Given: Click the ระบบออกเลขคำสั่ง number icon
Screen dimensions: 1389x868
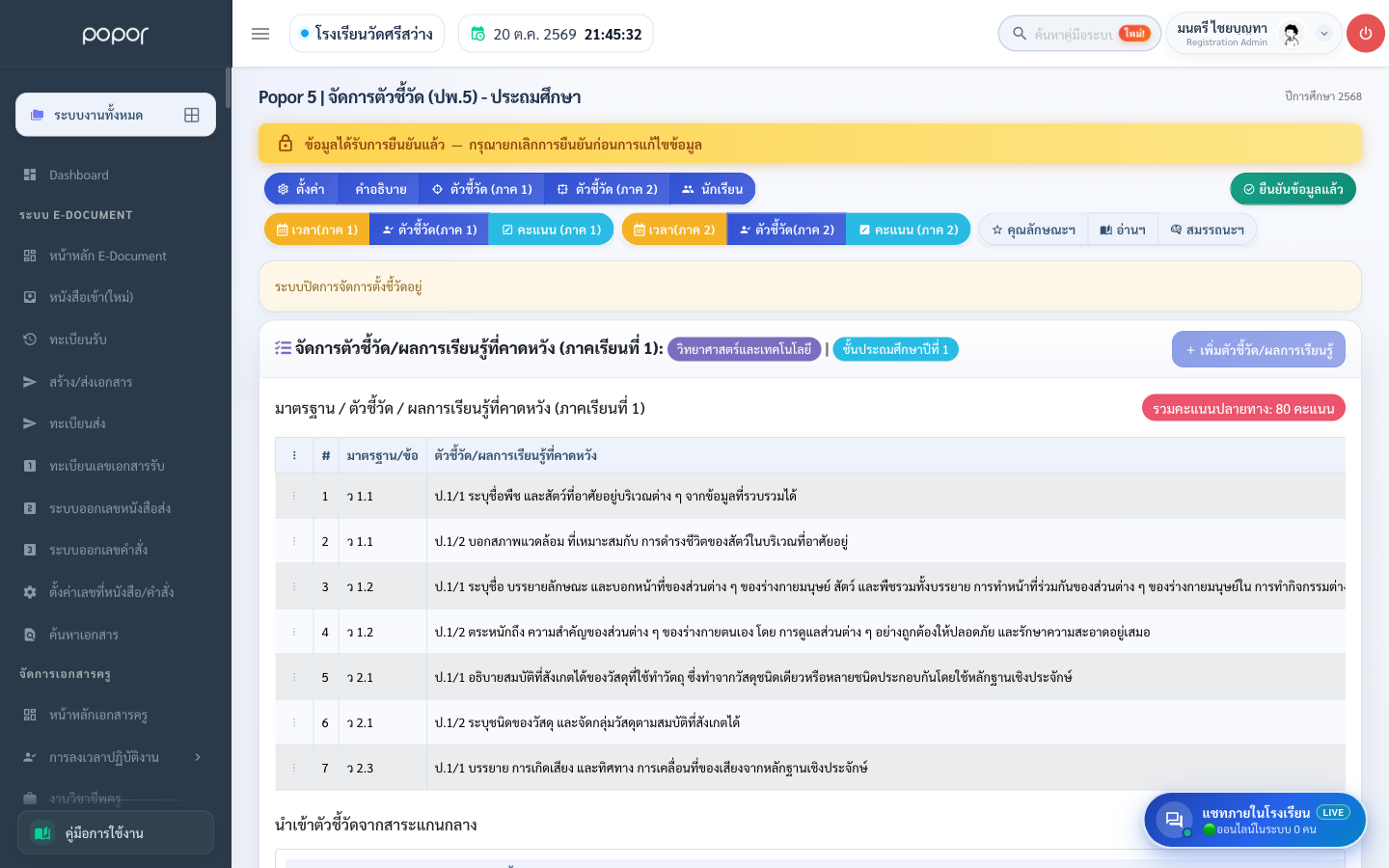Looking at the screenshot, I should coord(30,550).
